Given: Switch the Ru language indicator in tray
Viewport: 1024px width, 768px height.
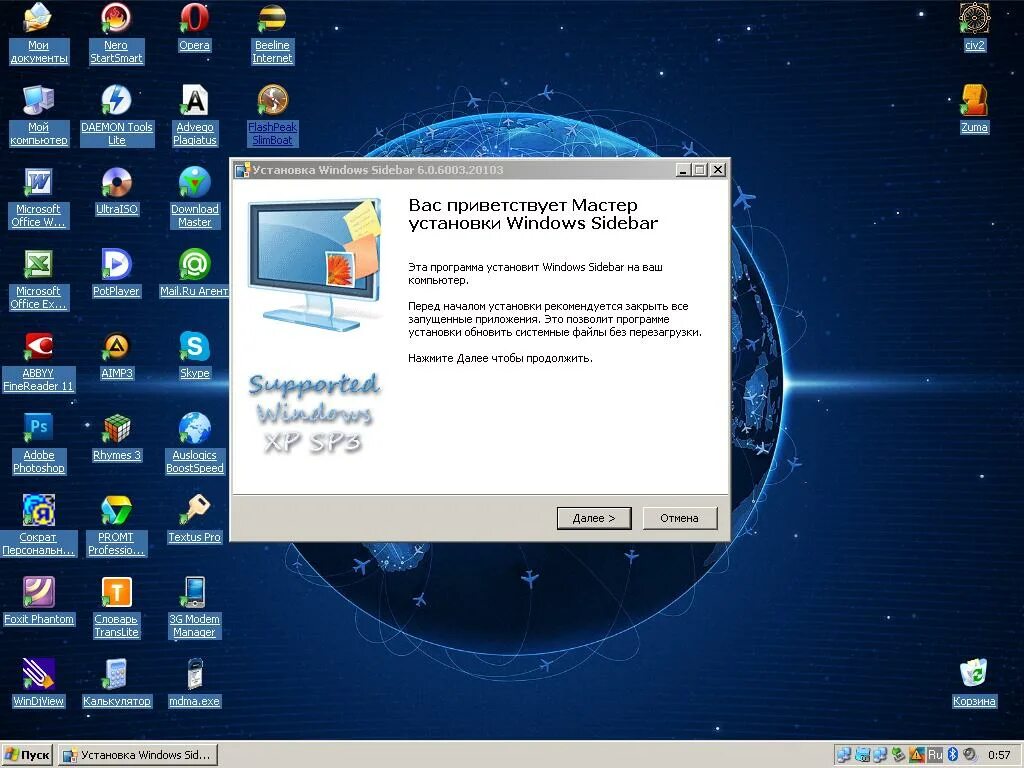Looking at the screenshot, I should [x=935, y=755].
